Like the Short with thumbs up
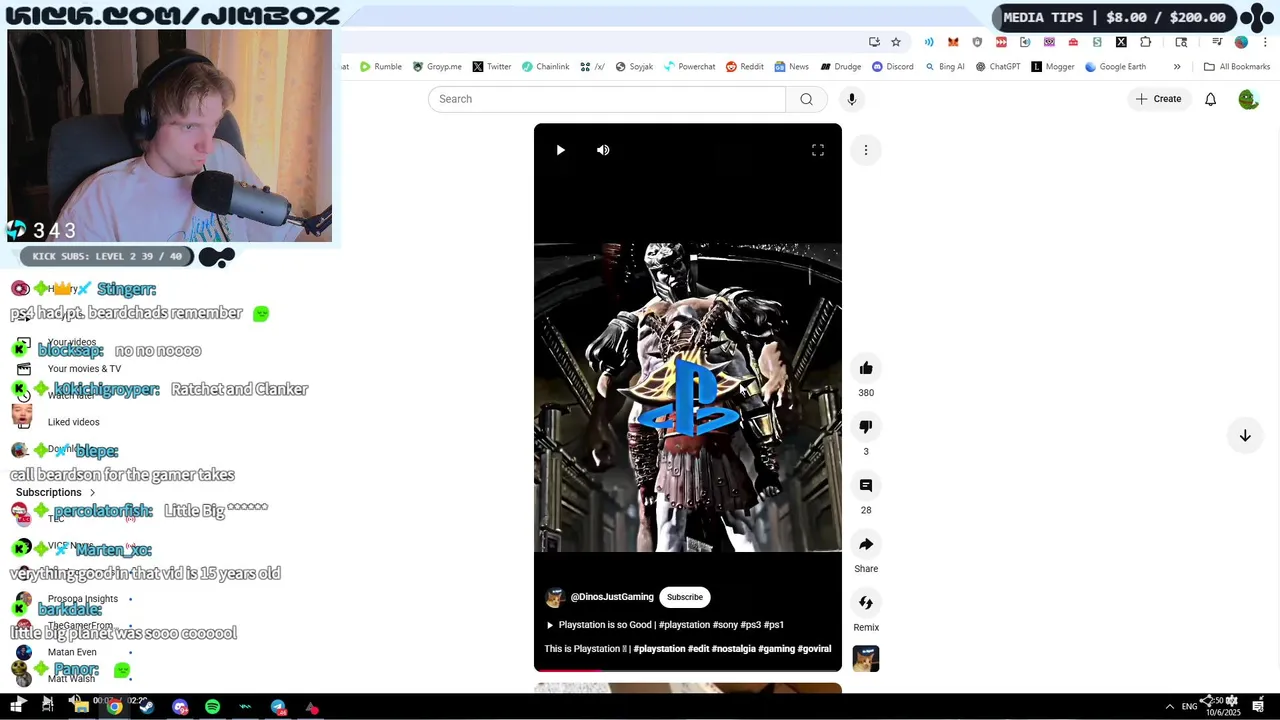 [x=866, y=368]
